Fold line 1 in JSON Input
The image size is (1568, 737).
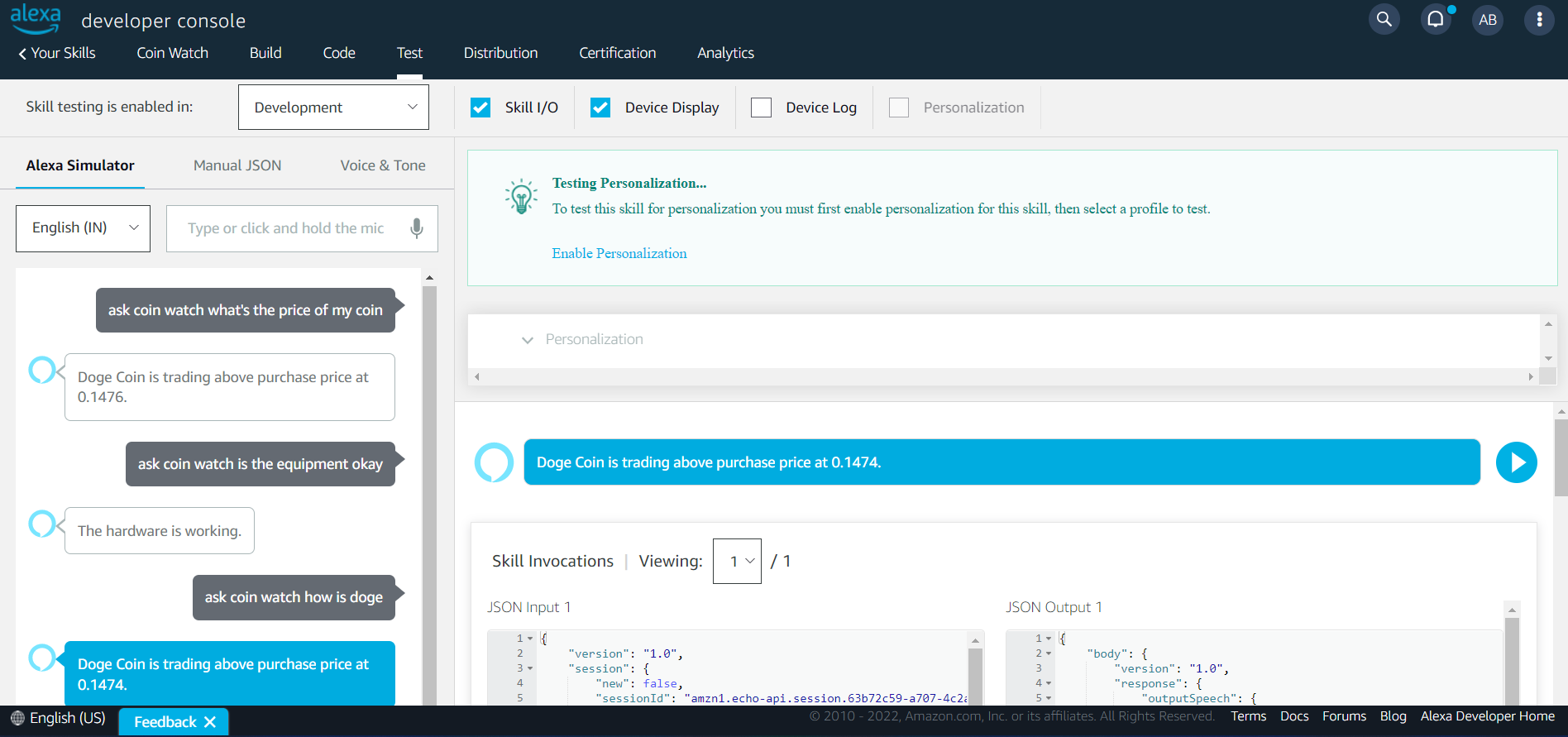(x=530, y=639)
